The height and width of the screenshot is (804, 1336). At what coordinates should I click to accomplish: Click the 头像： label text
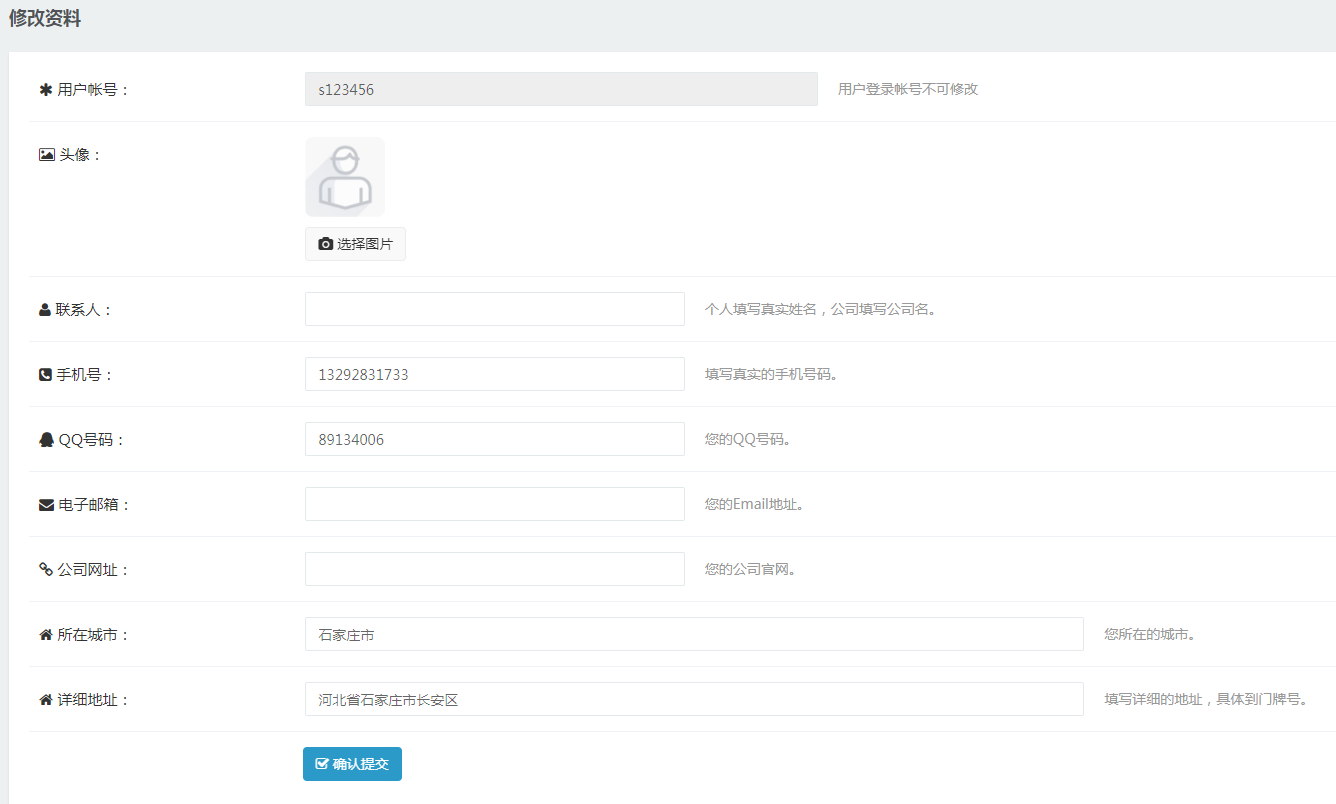pos(80,155)
